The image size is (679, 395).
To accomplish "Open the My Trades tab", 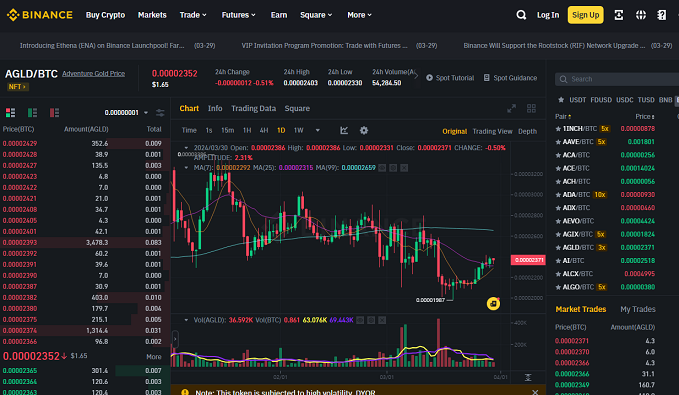I will tap(638, 309).
